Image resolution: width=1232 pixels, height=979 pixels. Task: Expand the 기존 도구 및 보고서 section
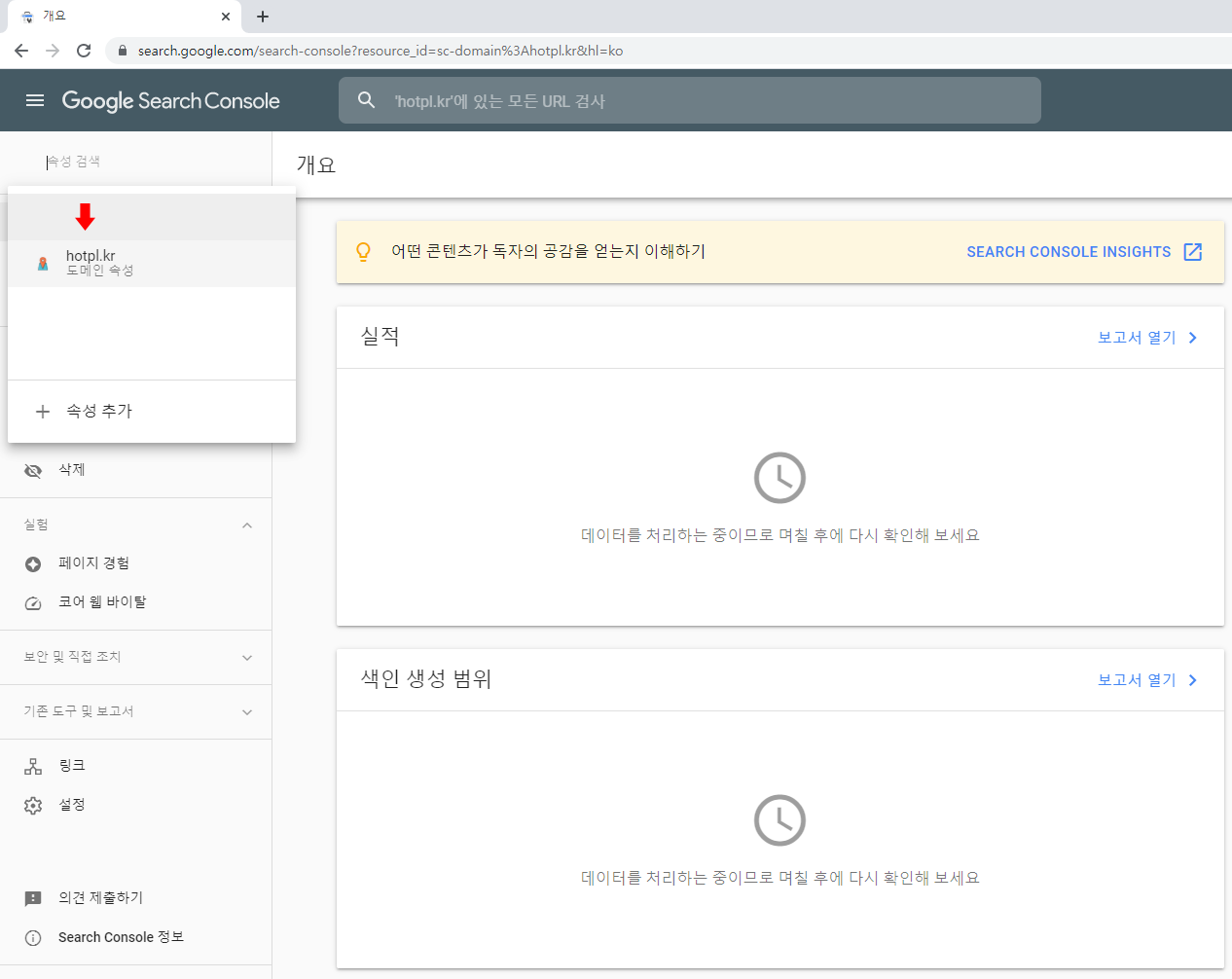[x=135, y=711]
